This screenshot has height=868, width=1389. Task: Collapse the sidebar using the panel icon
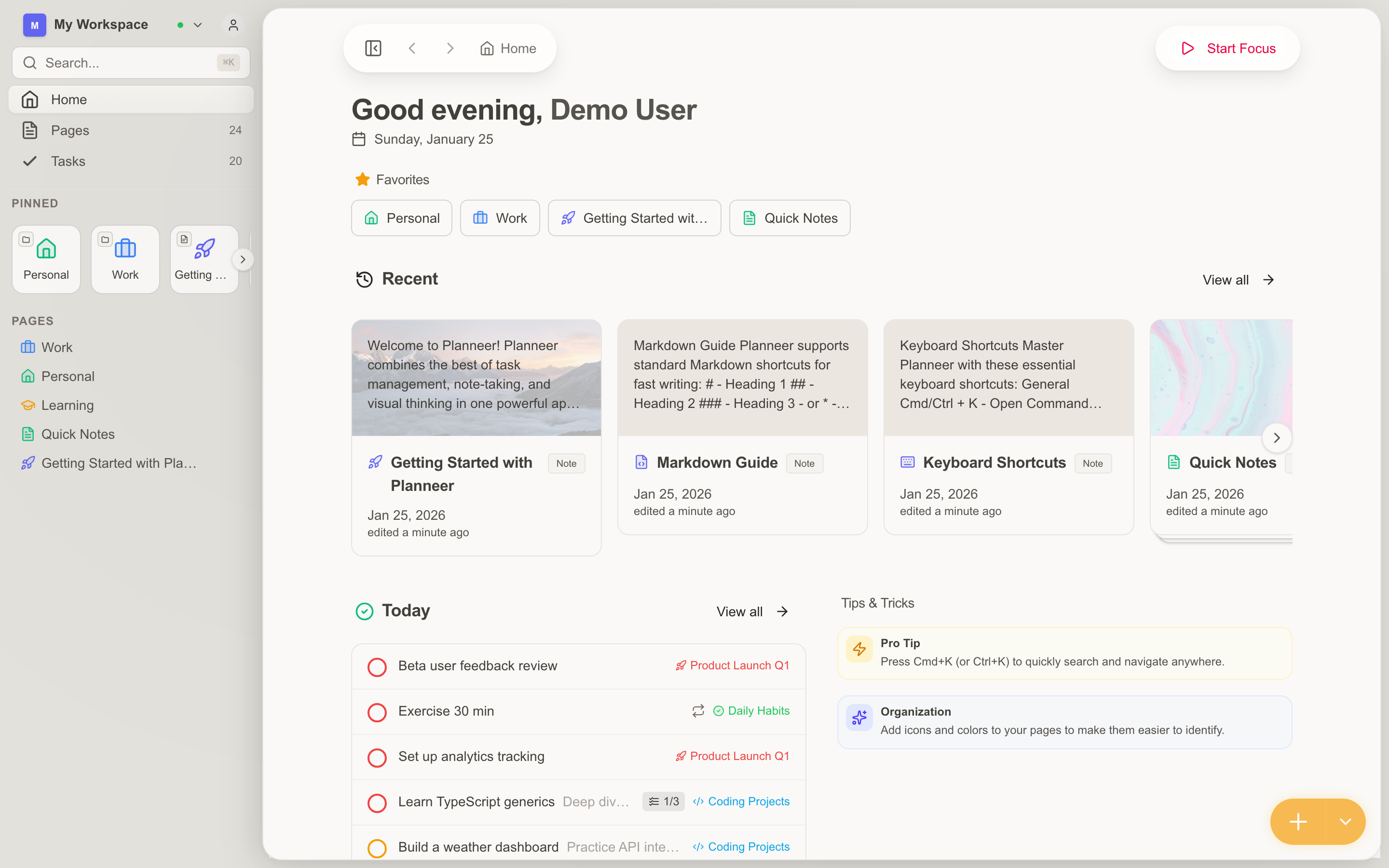click(373, 48)
